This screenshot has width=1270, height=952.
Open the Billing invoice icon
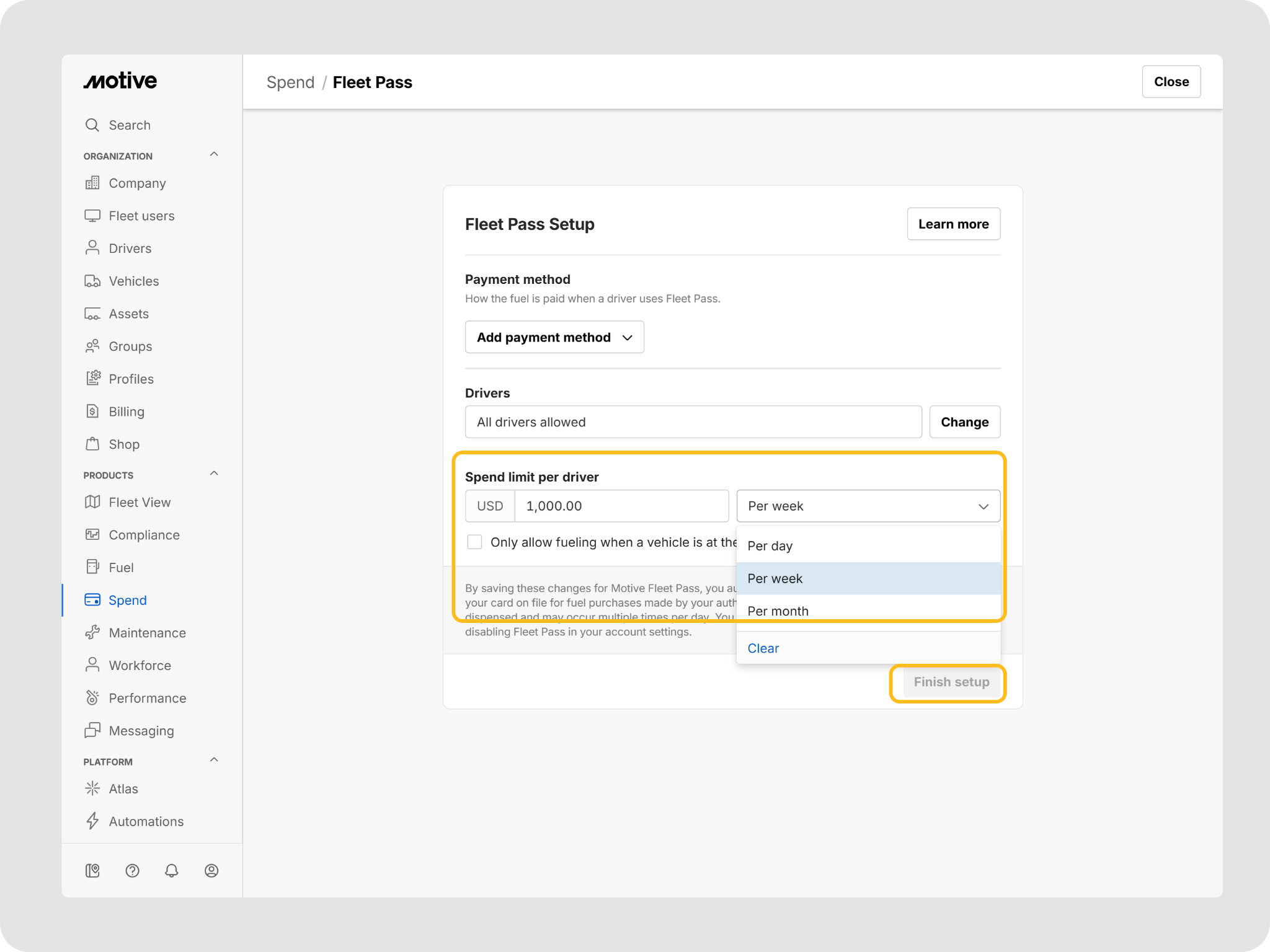click(92, 412)
